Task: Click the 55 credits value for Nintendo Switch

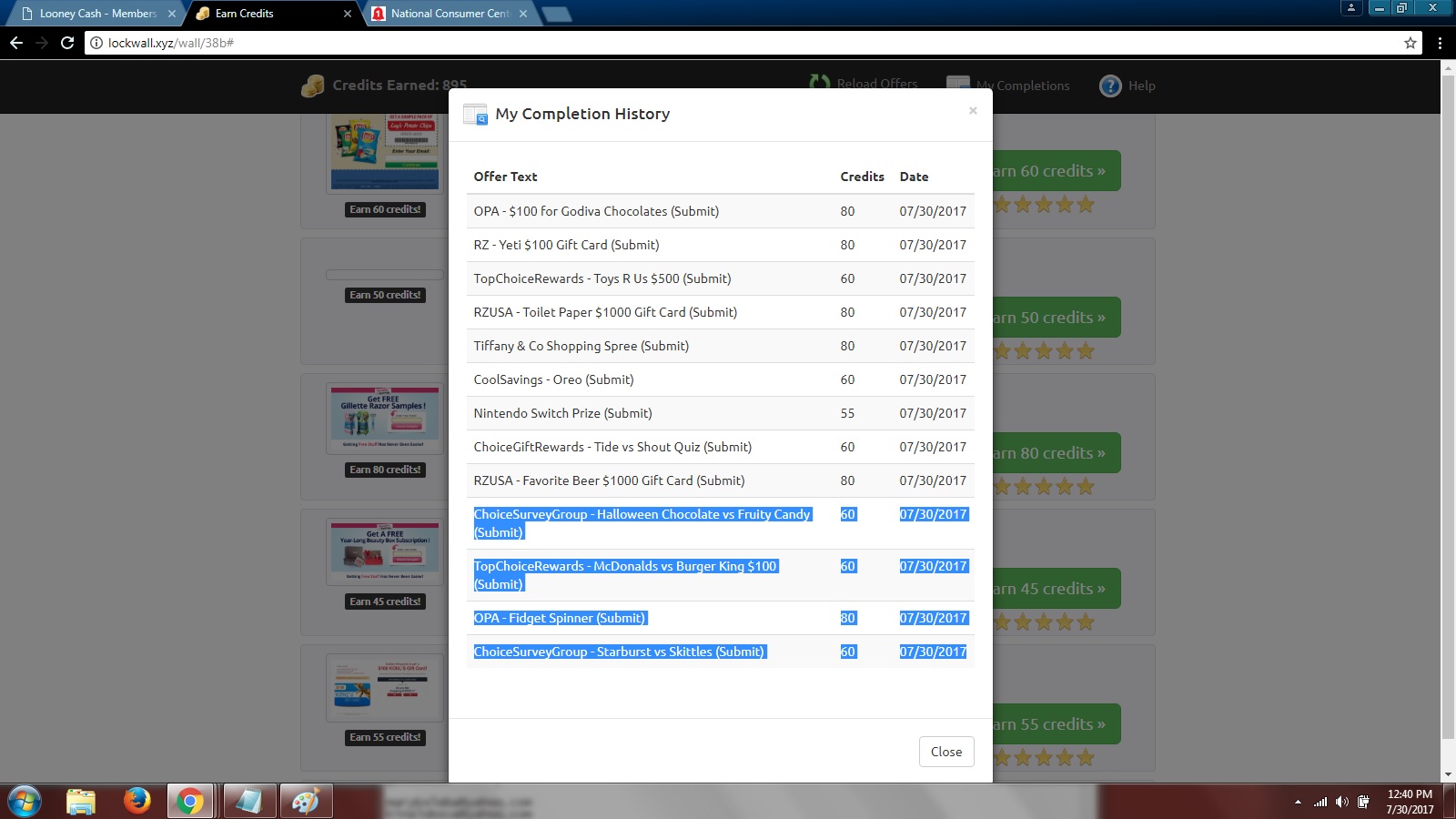Action: 847,413
